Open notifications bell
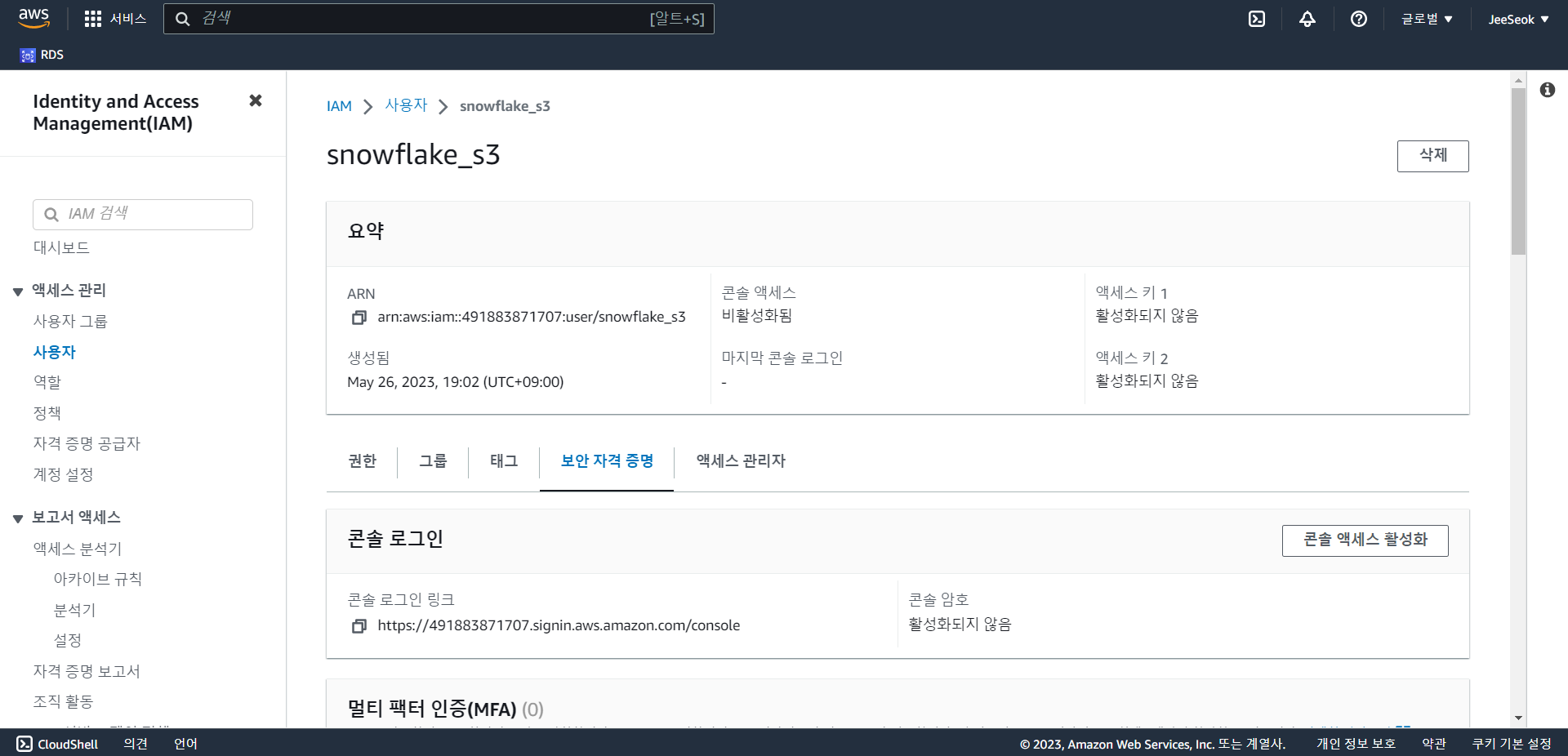Screen dimensions: 1568x756 (x=1307, y=19)
